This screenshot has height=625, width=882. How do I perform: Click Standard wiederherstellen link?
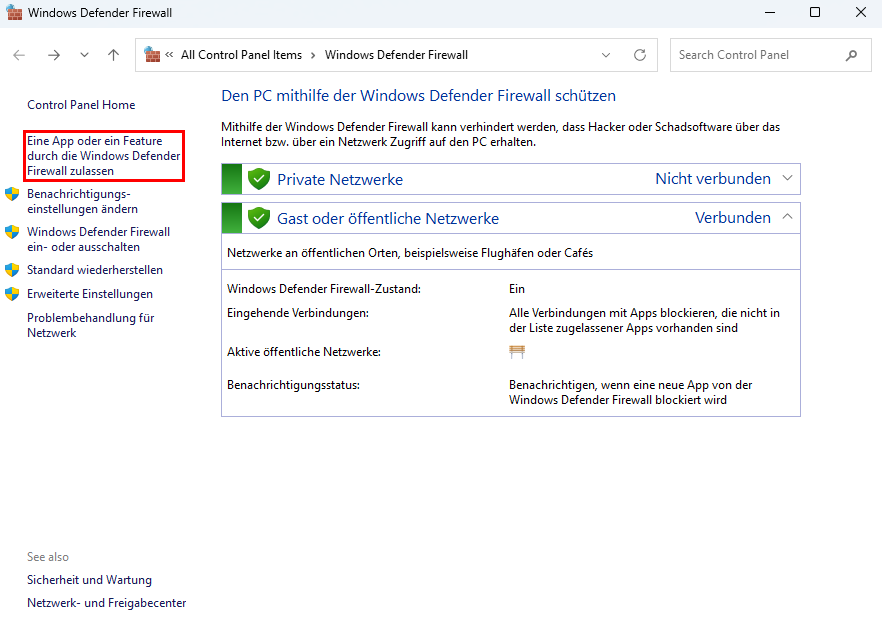pyautogui.click(x=95, y=270)
